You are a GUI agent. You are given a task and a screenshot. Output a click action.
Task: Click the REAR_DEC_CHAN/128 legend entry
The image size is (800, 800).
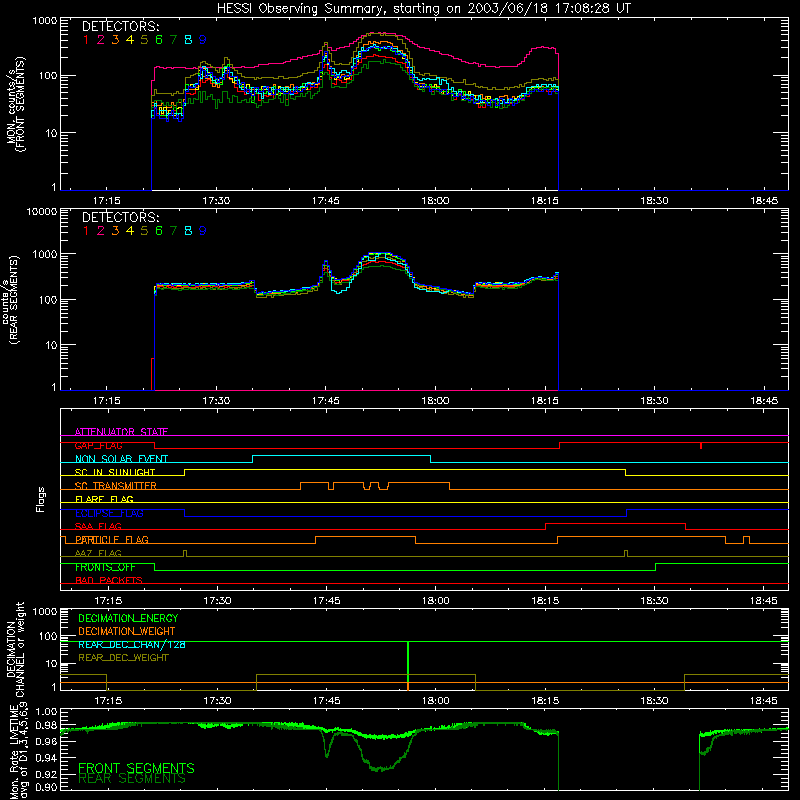point(132,644)
